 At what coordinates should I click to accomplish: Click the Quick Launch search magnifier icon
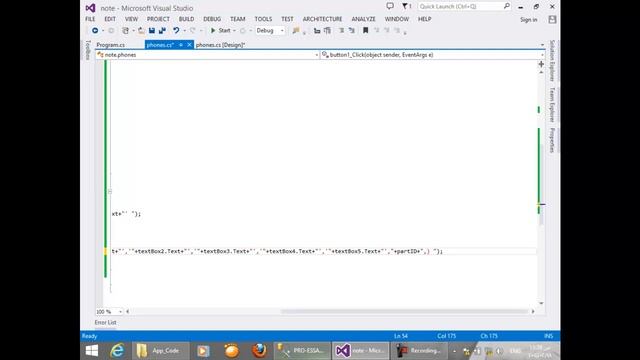[507, 6]
